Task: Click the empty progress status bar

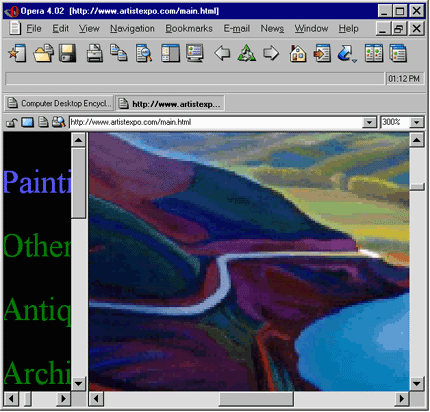Action: click(x=195, y=79)
